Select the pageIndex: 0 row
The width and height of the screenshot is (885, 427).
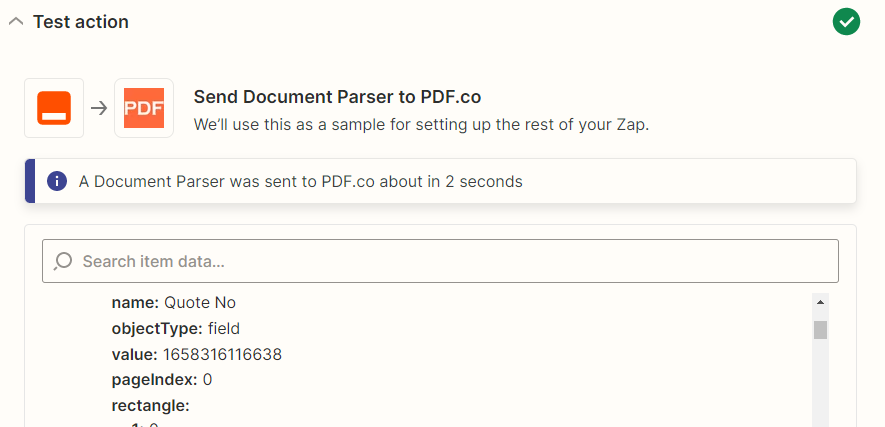[162, 380]
